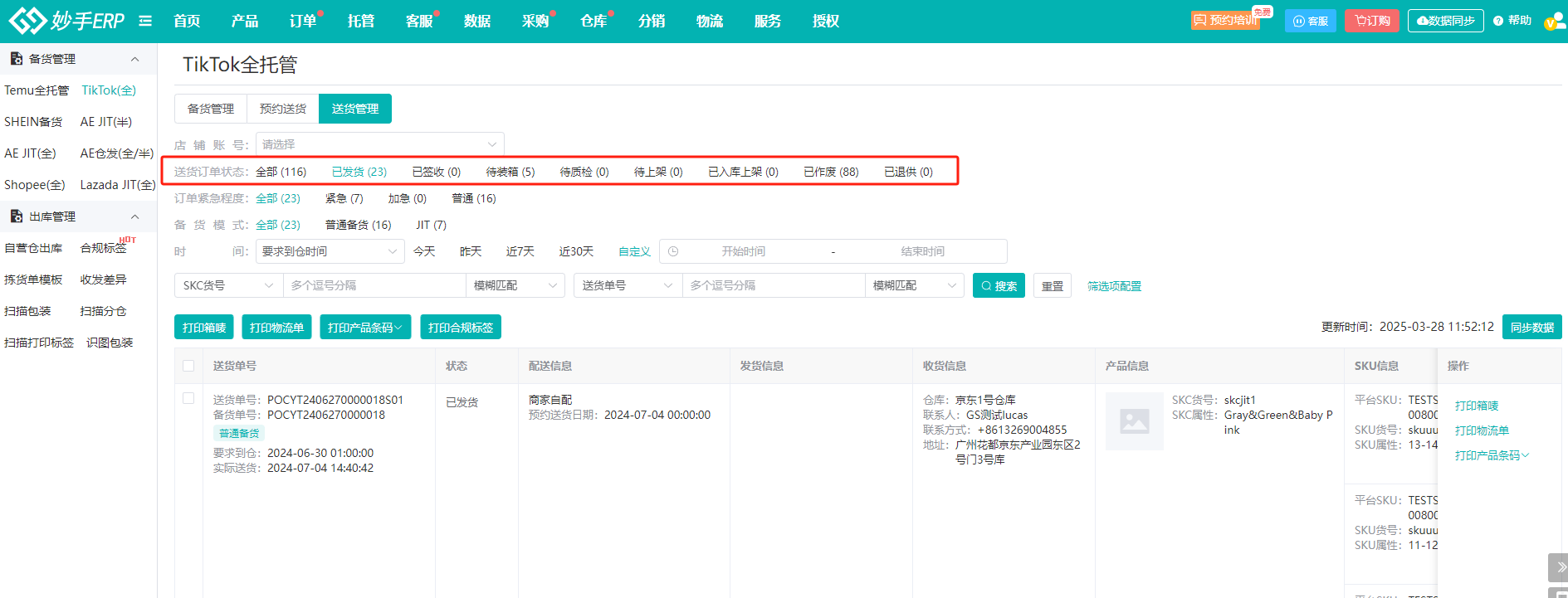
Task: Click the 送货单号 search text input
Action: pyautogui.click(x=774, y=285)
